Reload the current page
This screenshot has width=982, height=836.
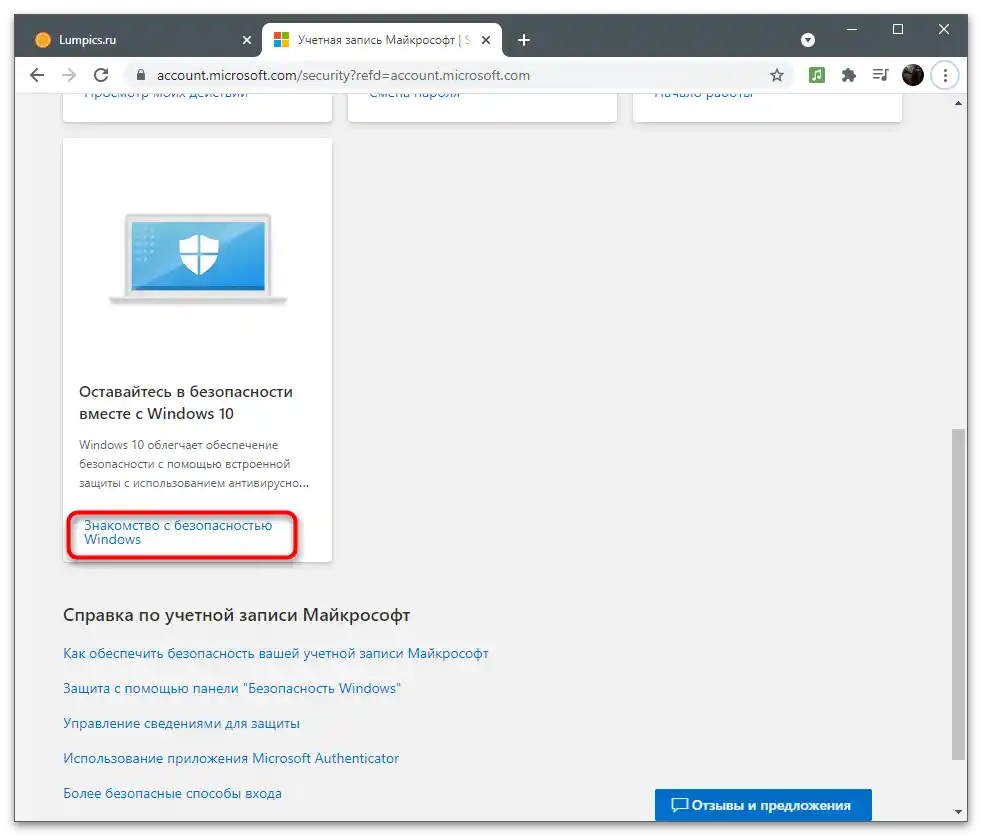[x=101, y=75]
